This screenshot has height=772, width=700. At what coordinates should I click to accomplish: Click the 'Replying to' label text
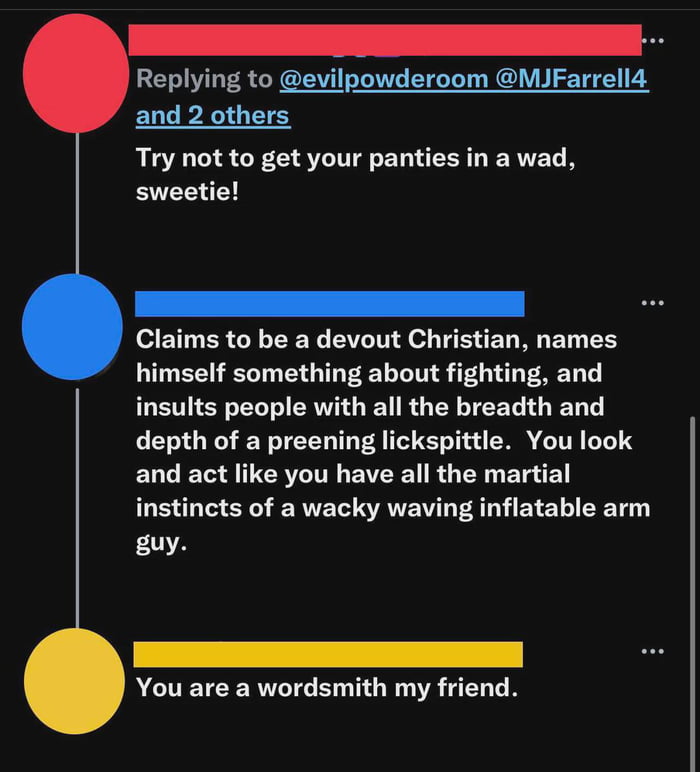204,79
